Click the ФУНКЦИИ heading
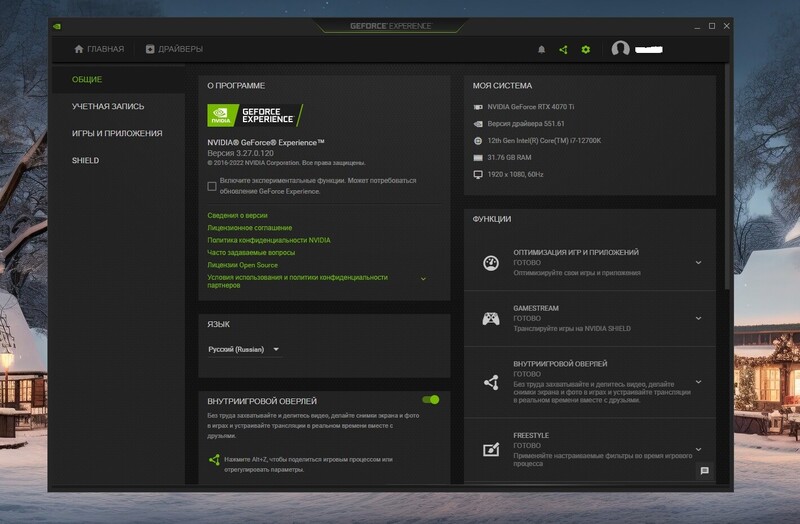Image resolution: width=800 pixels, height=524 pixels. (491, 219)
